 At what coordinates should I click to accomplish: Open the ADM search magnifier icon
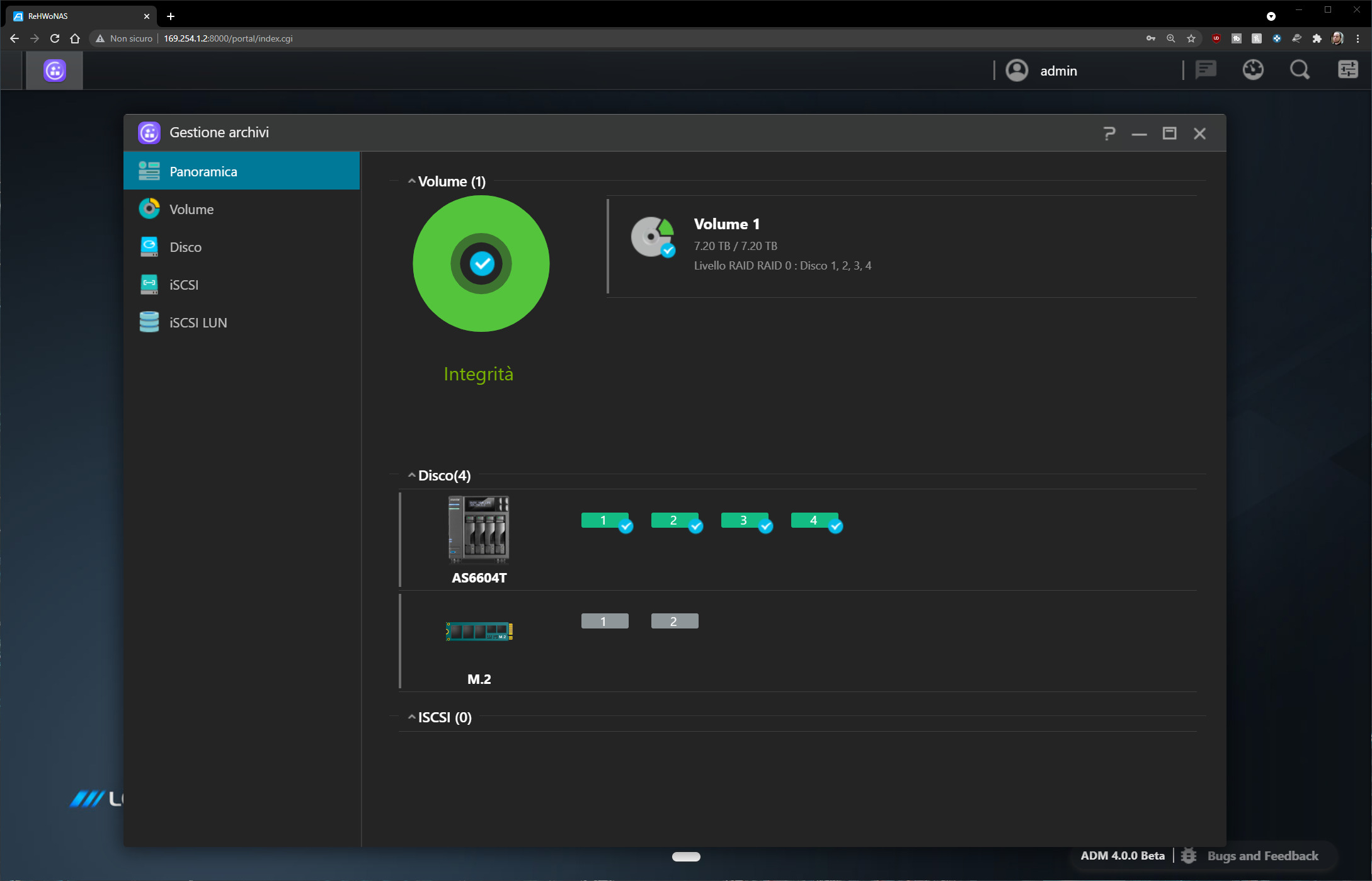pyautogui.click(x=1300, y=70)
